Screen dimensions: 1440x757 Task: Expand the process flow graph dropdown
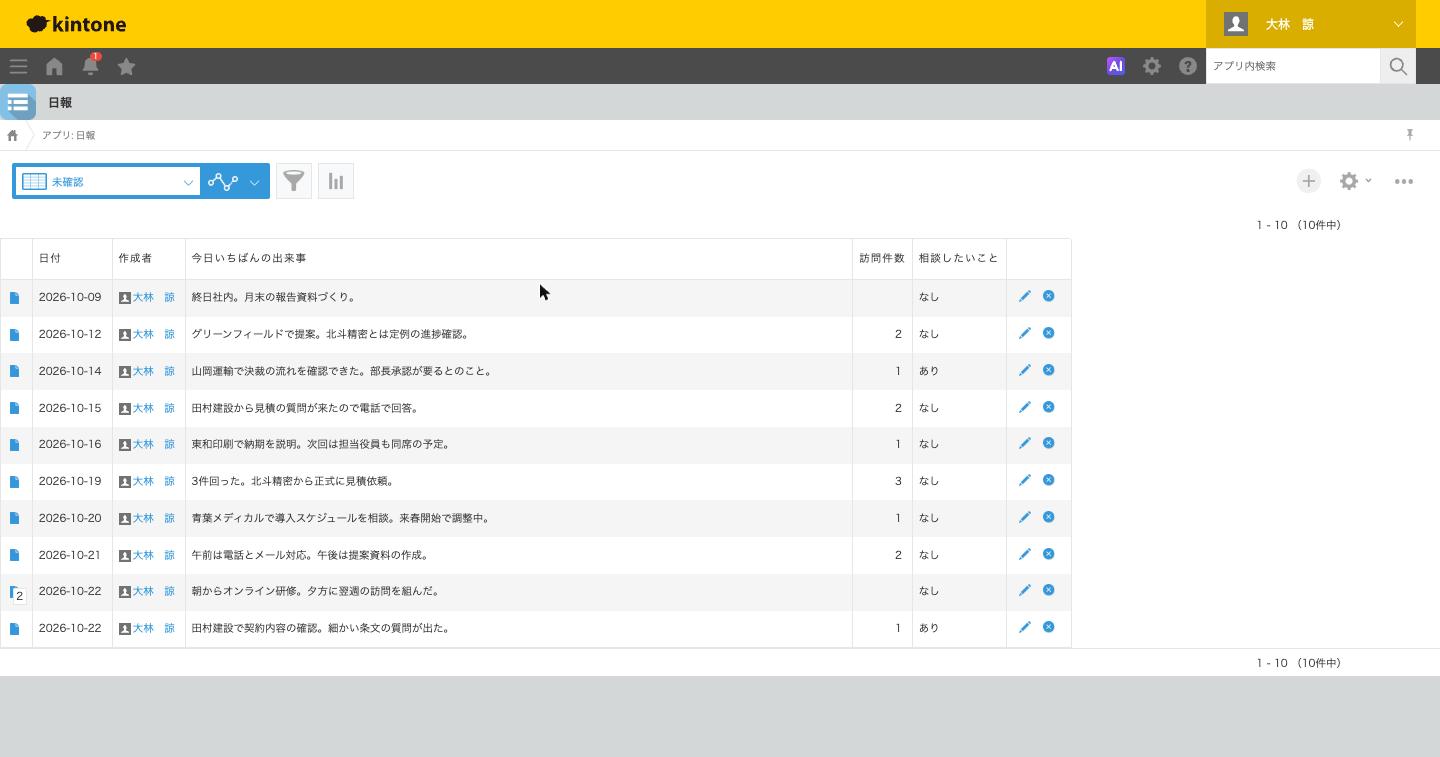pos(235,181)
